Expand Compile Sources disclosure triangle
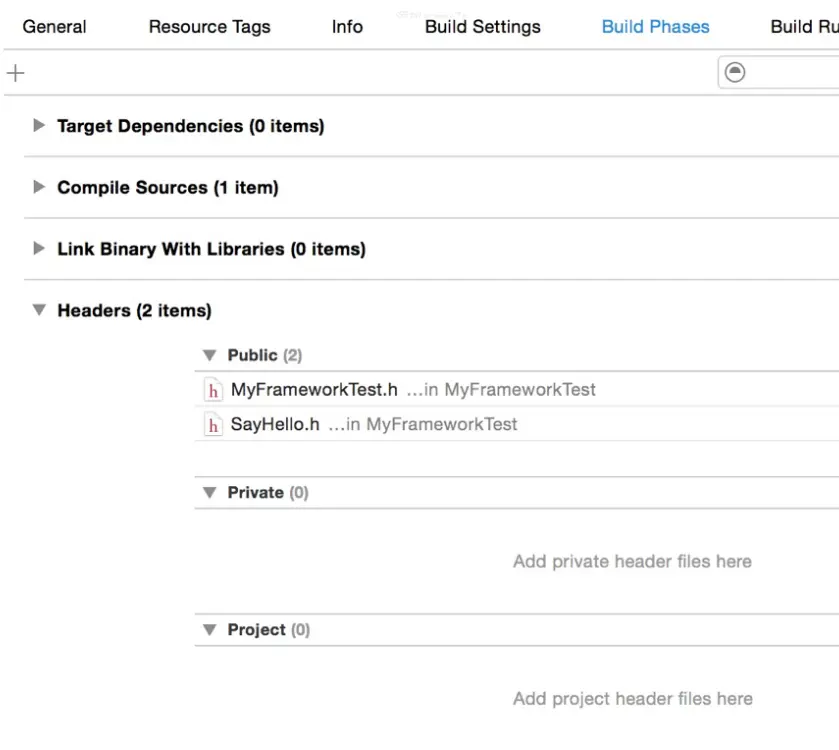The width and height of the screenshot is (839, 750). (x=39, y=187)
